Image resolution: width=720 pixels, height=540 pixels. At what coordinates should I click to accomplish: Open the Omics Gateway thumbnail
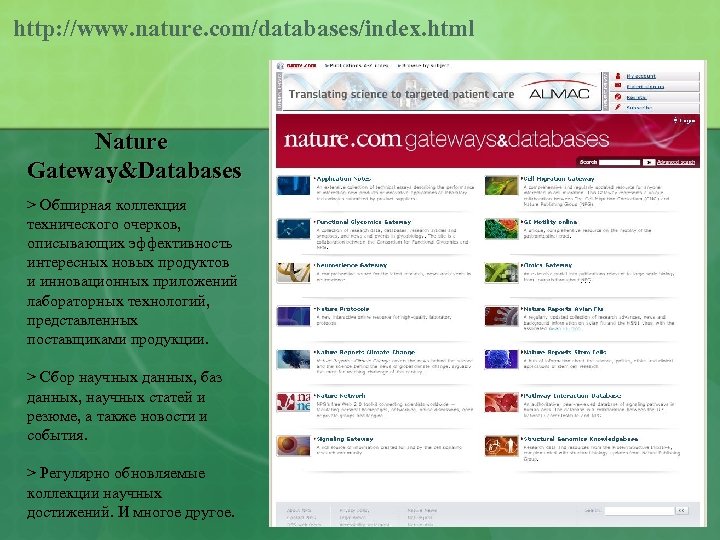click(501, 272)
